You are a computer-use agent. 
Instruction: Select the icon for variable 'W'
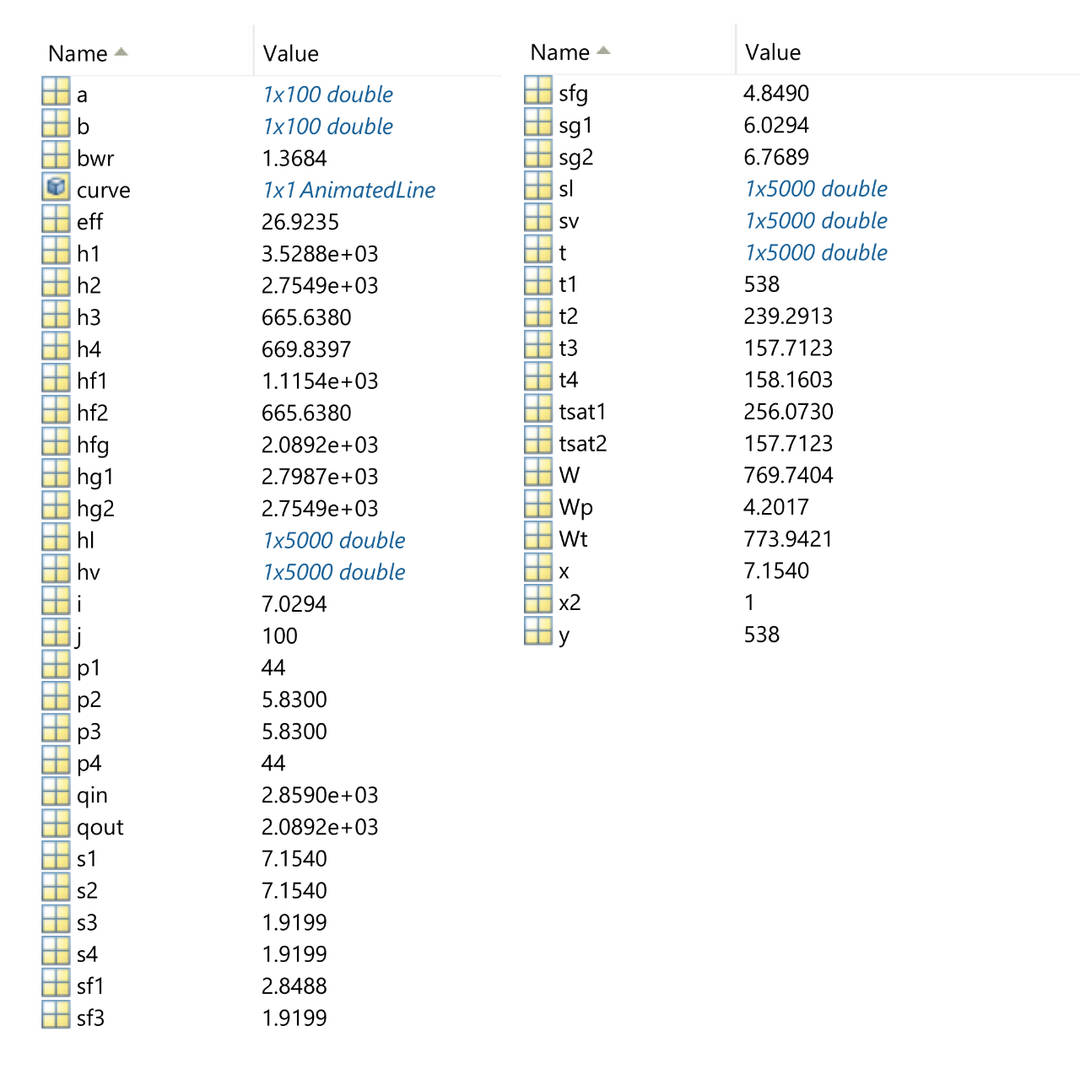coord(535,475)
